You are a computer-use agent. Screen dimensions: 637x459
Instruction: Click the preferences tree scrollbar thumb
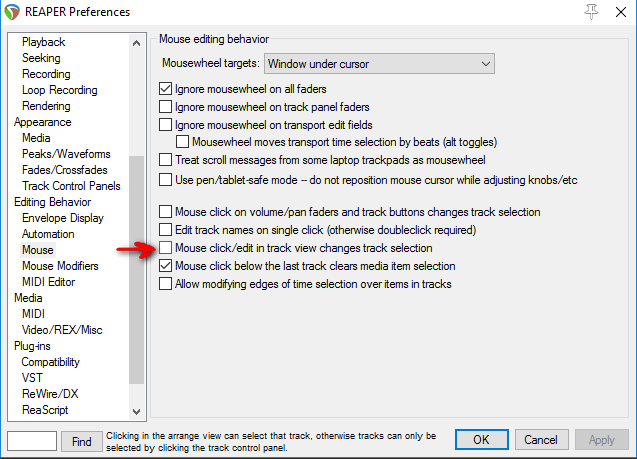[136, 270]
